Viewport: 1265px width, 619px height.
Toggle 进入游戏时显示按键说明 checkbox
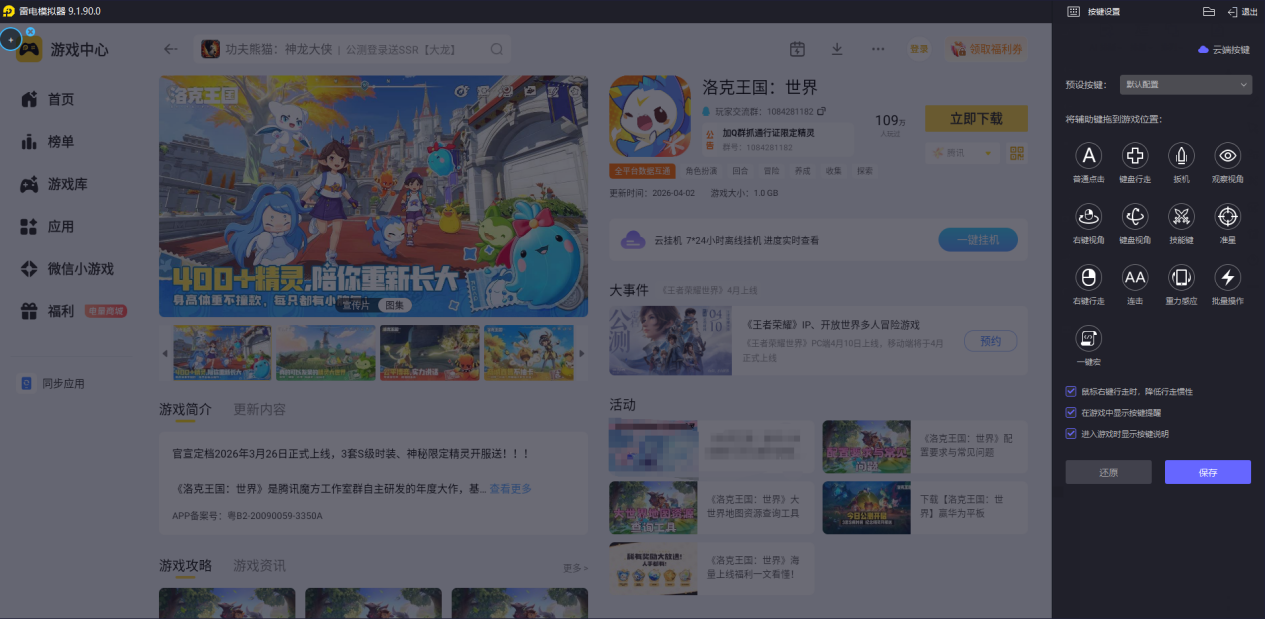click(x=1071, y=434)
